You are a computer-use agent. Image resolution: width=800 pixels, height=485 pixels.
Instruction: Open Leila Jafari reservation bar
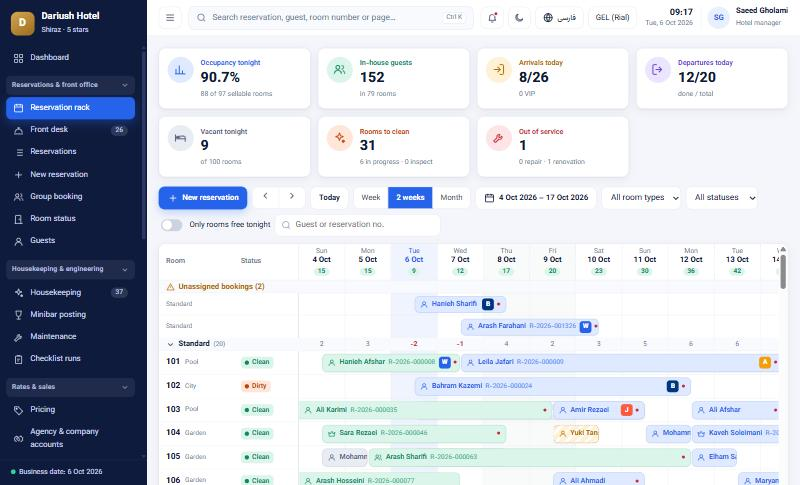tap(620, 362)
